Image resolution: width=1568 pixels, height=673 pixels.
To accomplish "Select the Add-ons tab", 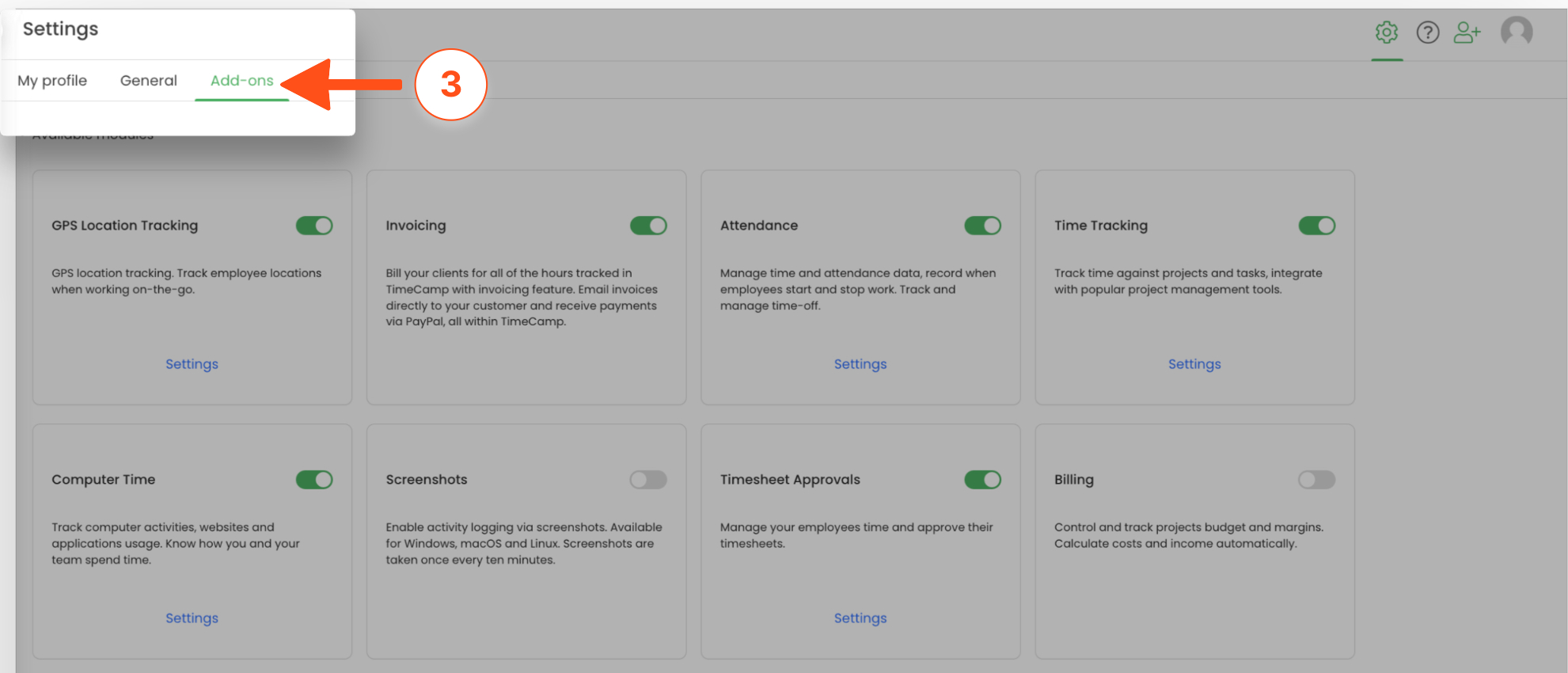I will [x=241, y=81].
